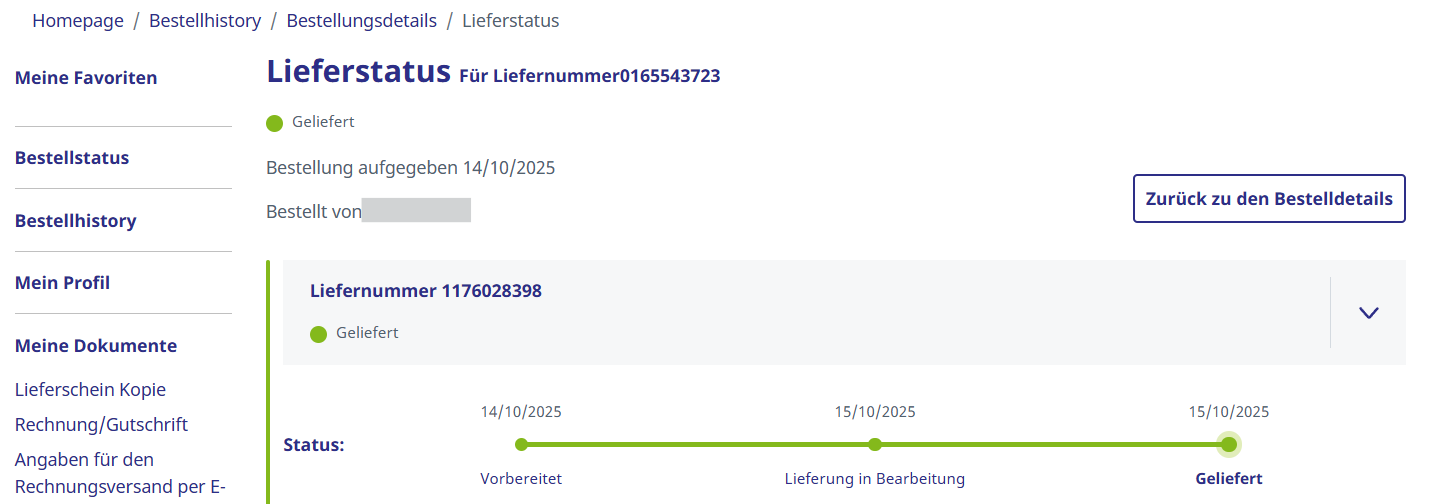
Task: Open Meine Favoriten in sidebar
Action: (x=86, y=78)
